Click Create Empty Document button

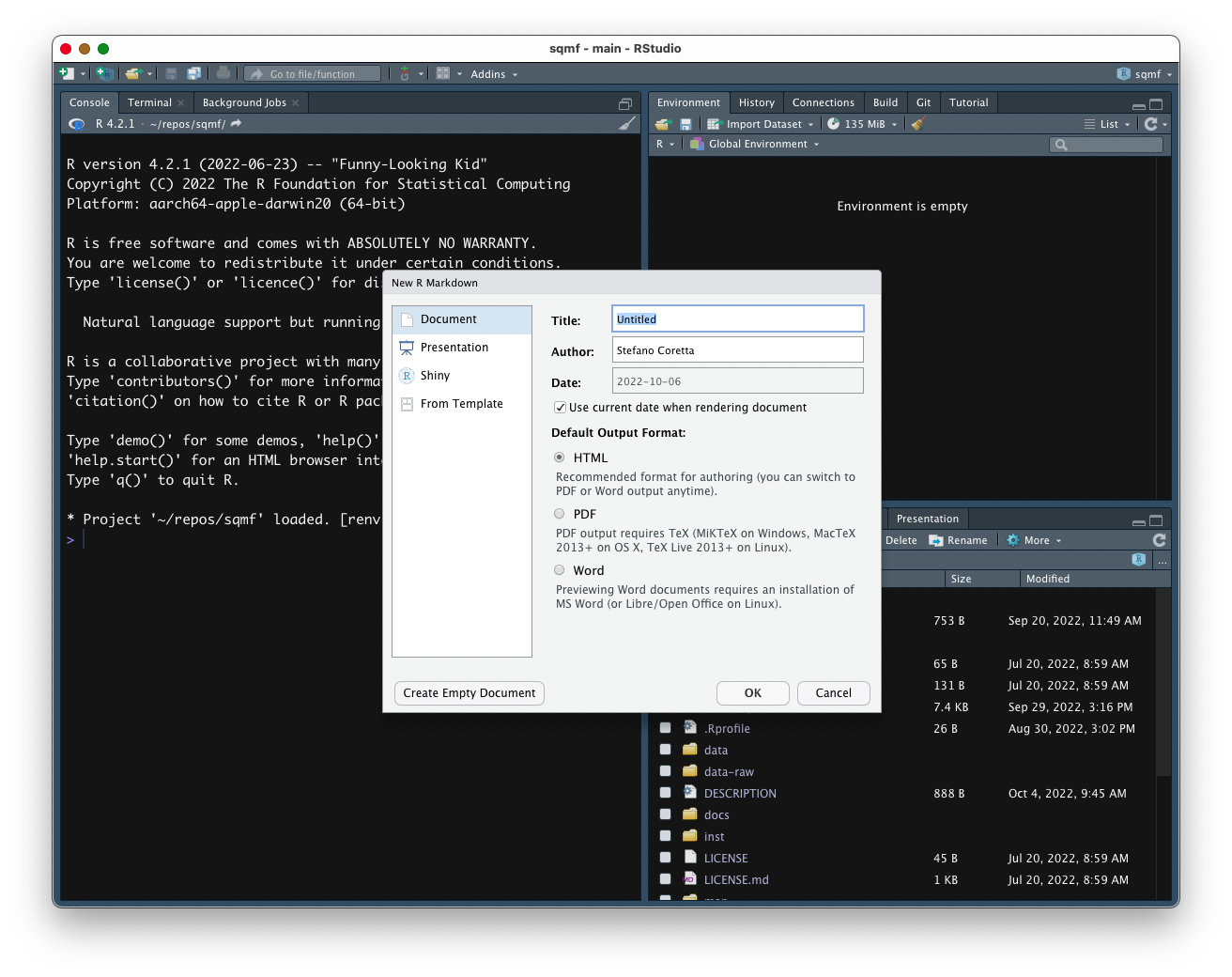pos(470,693)
